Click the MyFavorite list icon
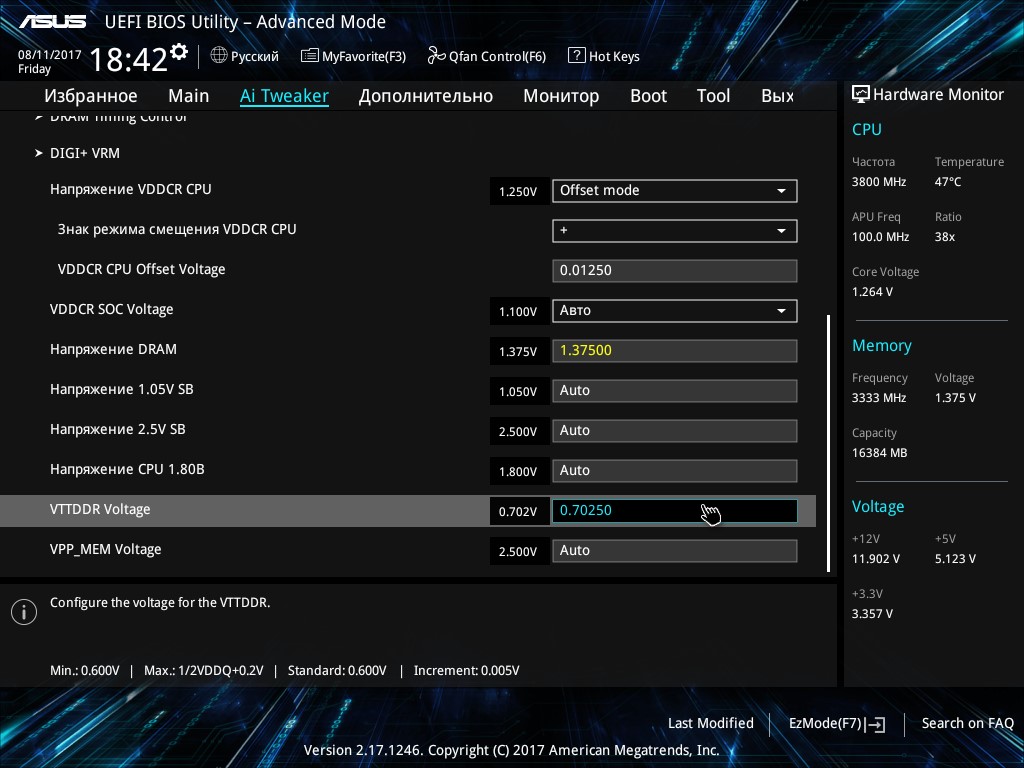 [x=310, y=56]
